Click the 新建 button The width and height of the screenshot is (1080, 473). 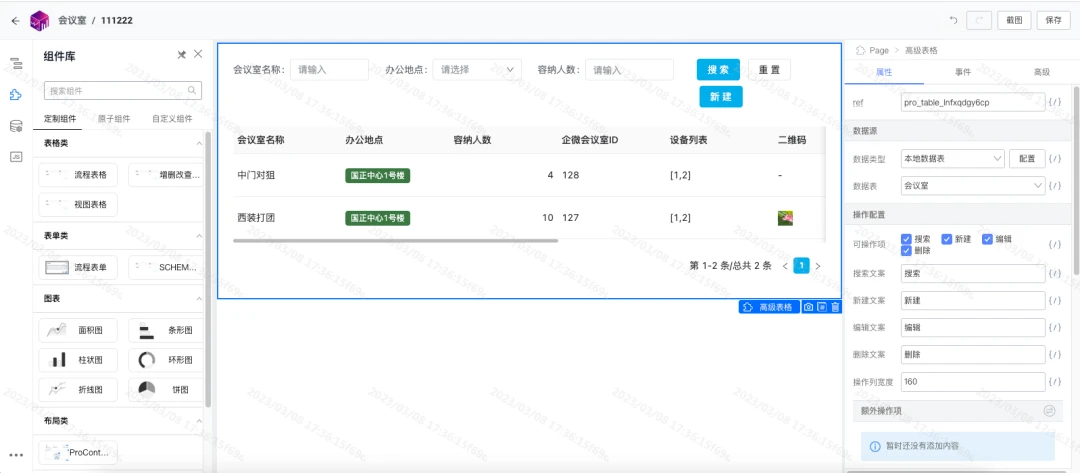coord(720,97)
